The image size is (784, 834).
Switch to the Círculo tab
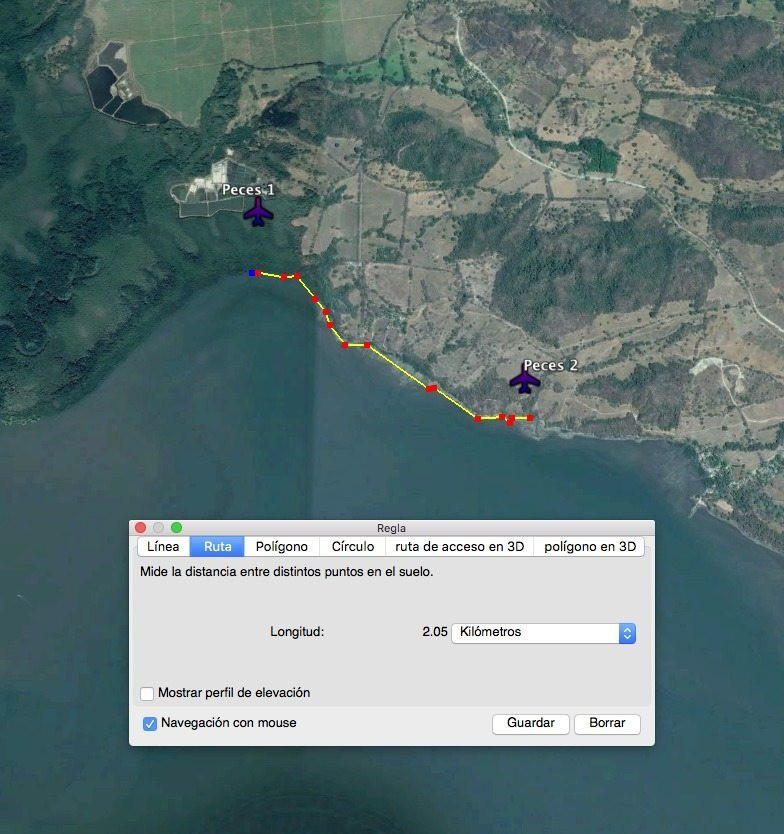352,547
